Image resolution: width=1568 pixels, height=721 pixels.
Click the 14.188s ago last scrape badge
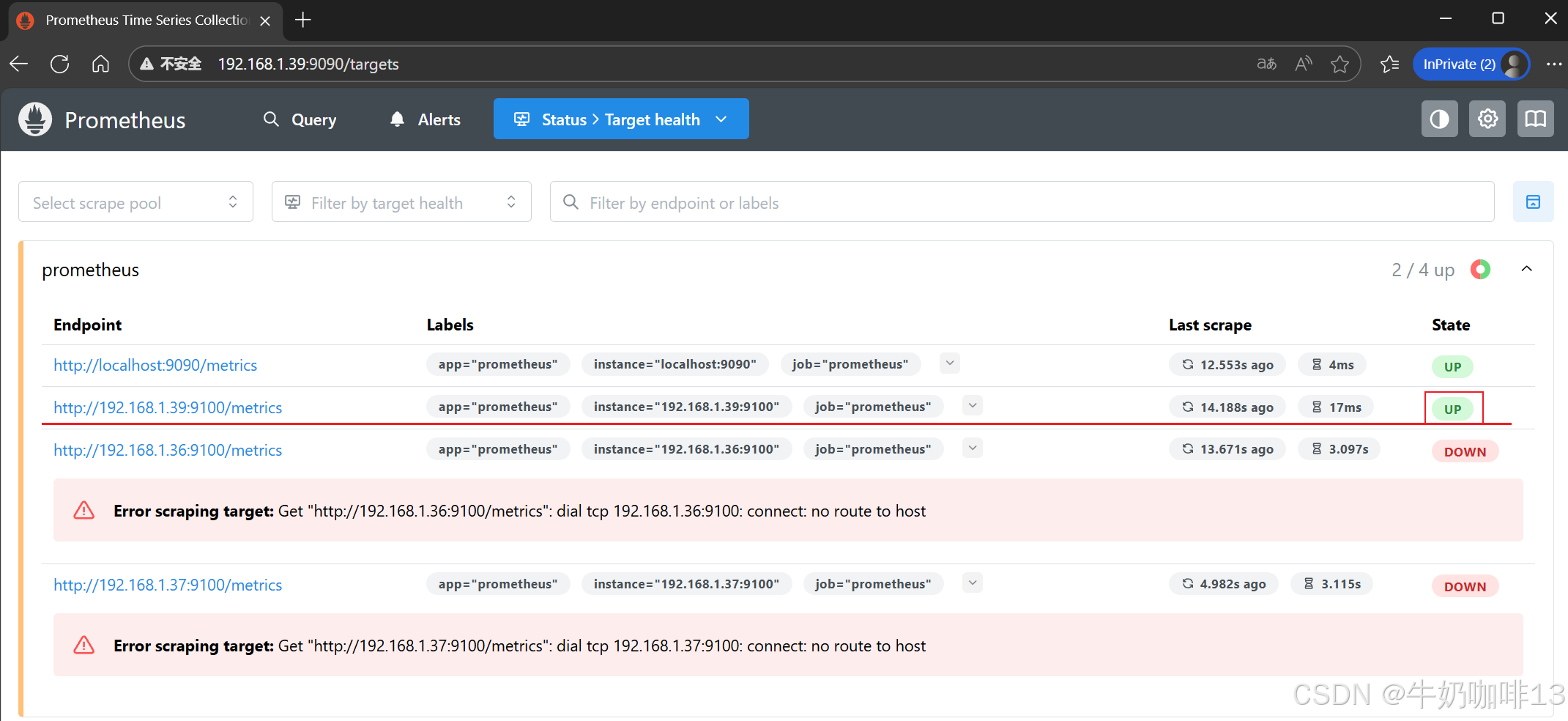1227,407
